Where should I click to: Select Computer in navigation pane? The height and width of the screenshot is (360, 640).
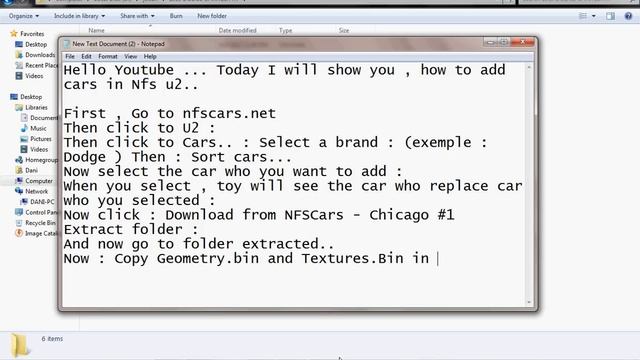(x=39, y=181)
